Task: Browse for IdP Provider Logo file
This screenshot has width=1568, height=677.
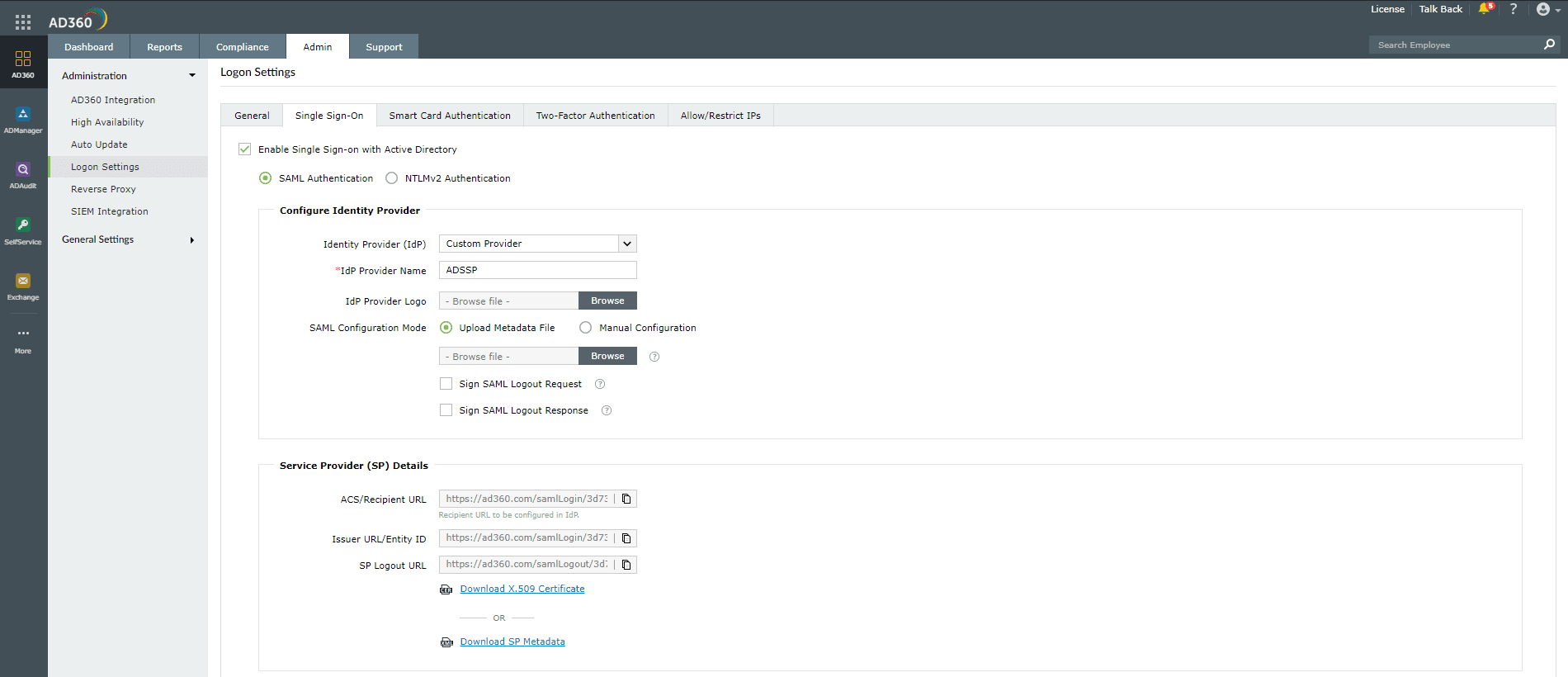Action: point(607,301)
